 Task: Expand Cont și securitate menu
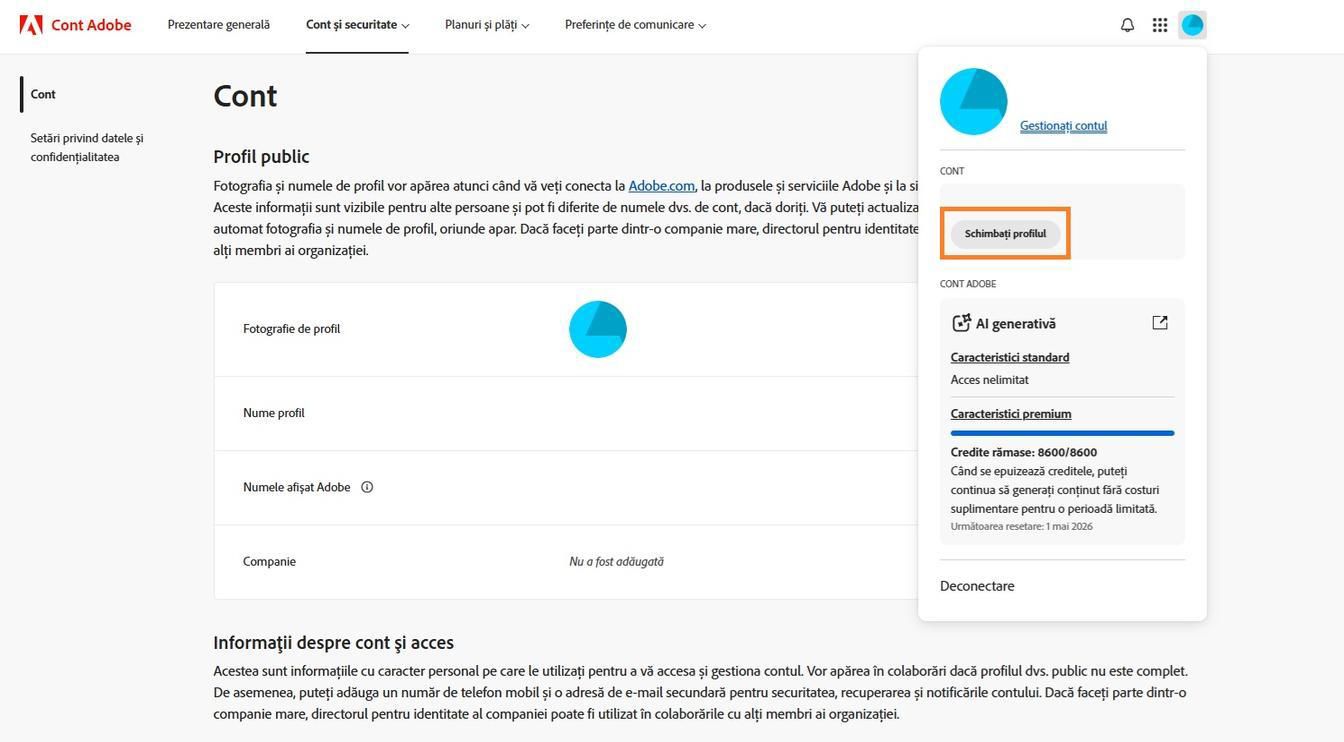tap(358, 25)
